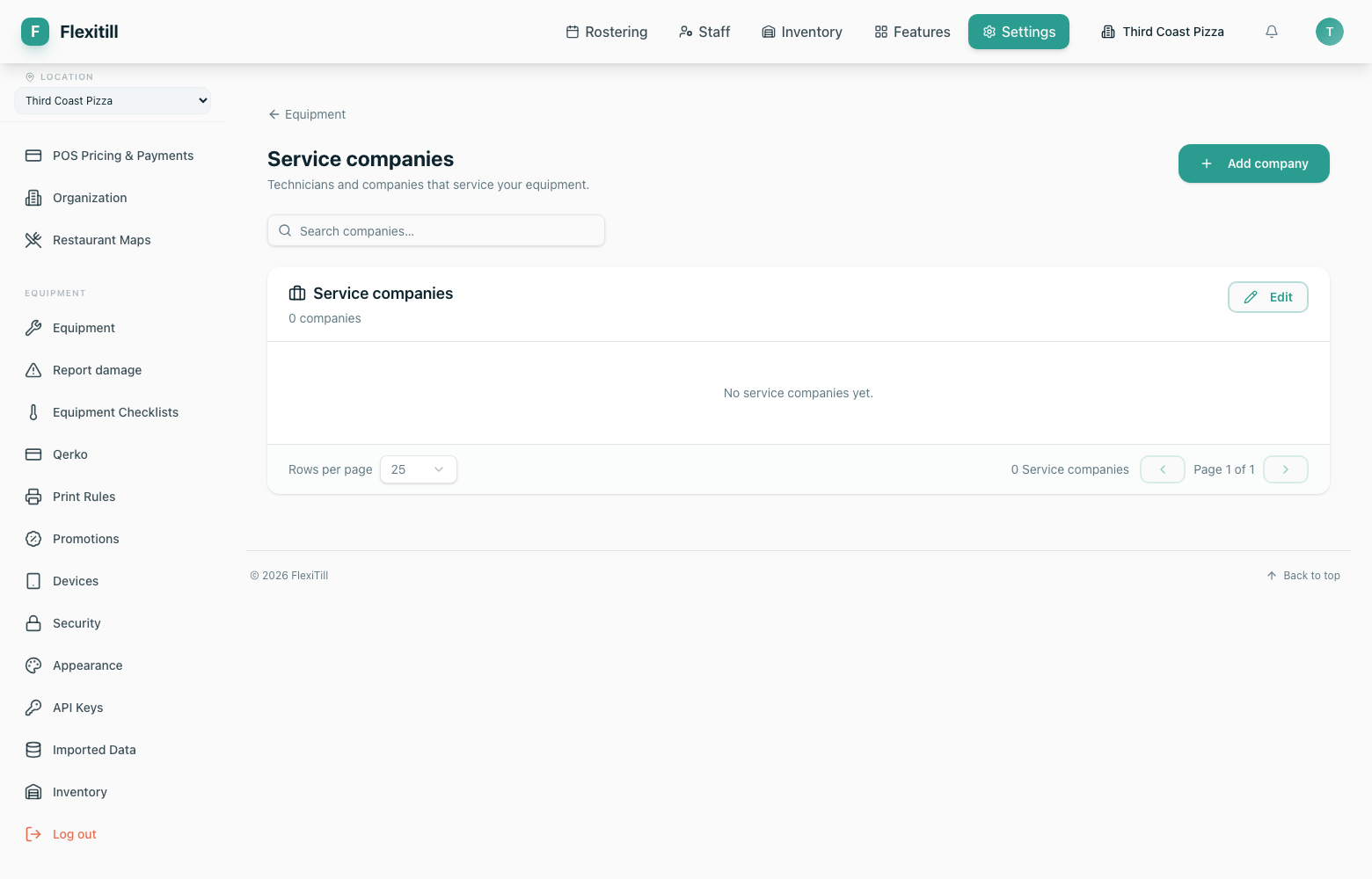The image size is (1372, 879).
Task: Click the back arrow next to Equipment
Action: (x=274, y=114)
